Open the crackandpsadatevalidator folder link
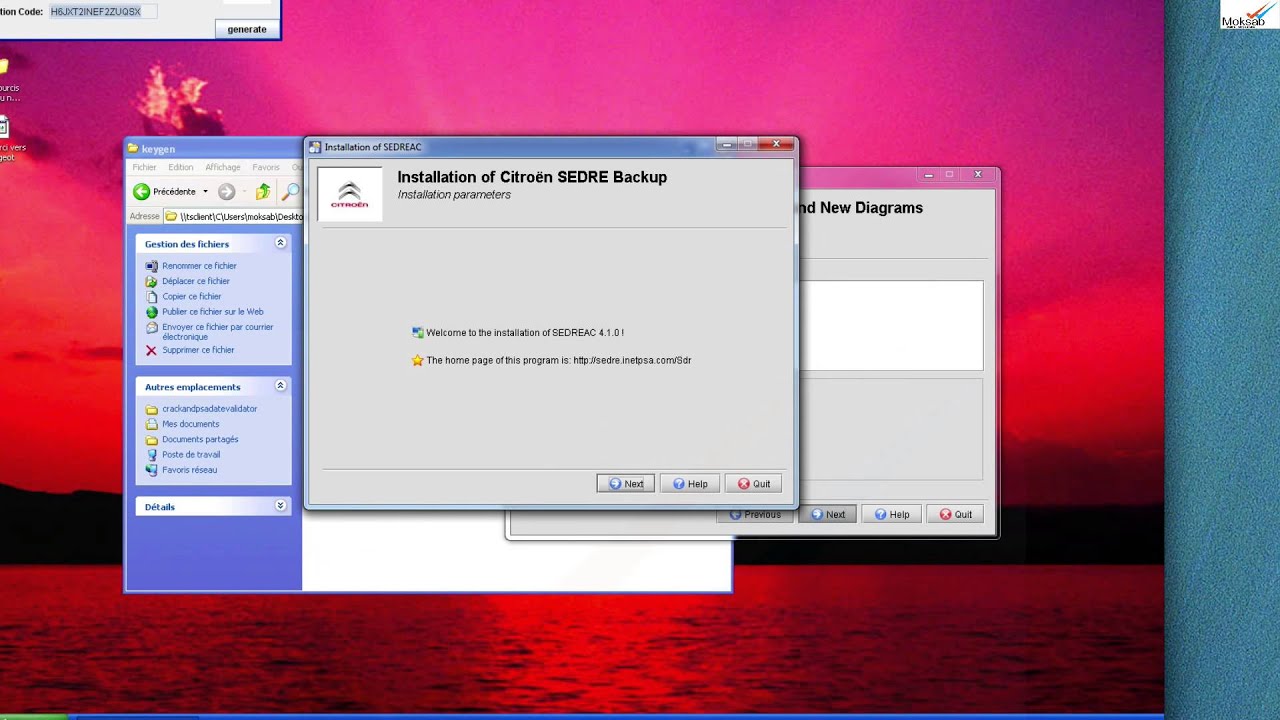Viewport: 1280px width, 720px height. (209, 409)
